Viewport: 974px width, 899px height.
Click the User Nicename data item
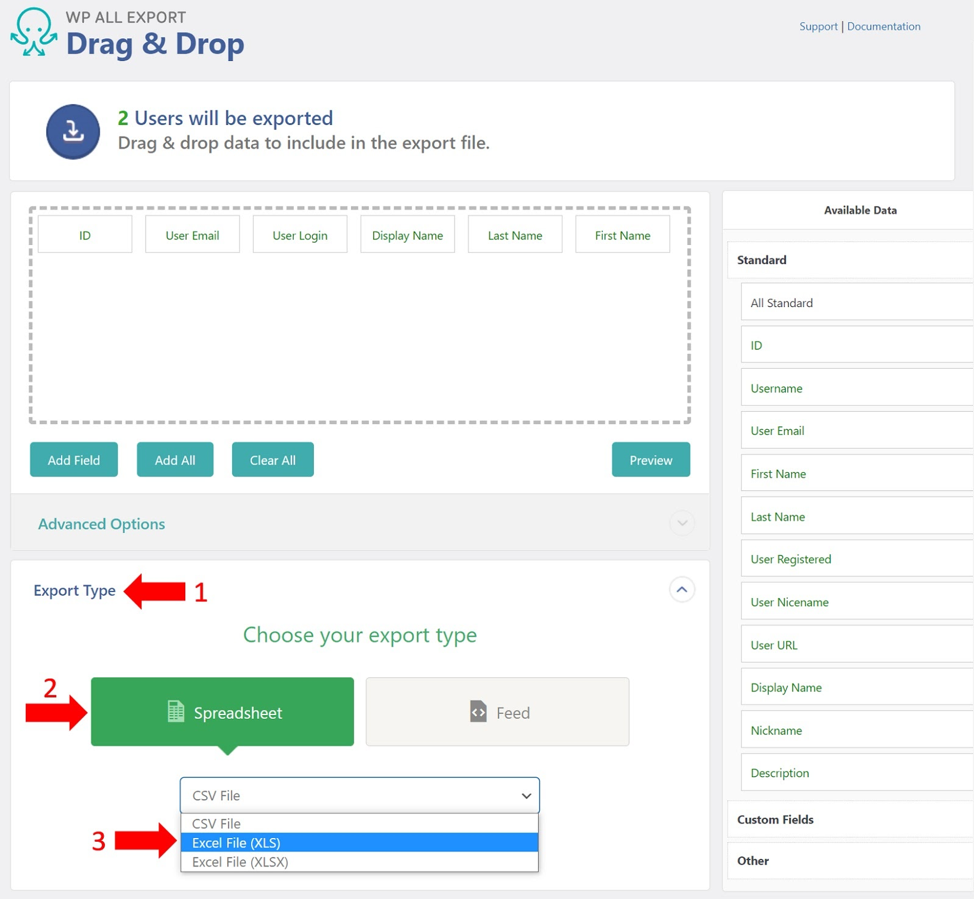857,602
